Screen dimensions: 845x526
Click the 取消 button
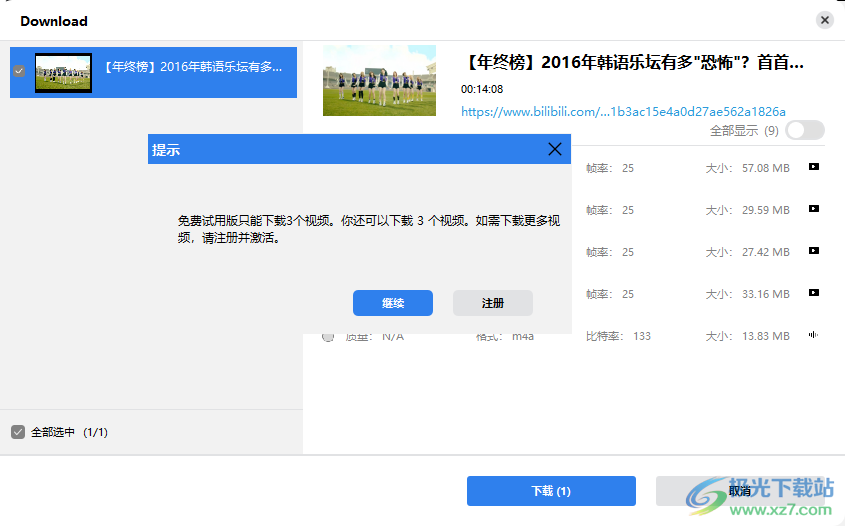(x=739, y=491)
